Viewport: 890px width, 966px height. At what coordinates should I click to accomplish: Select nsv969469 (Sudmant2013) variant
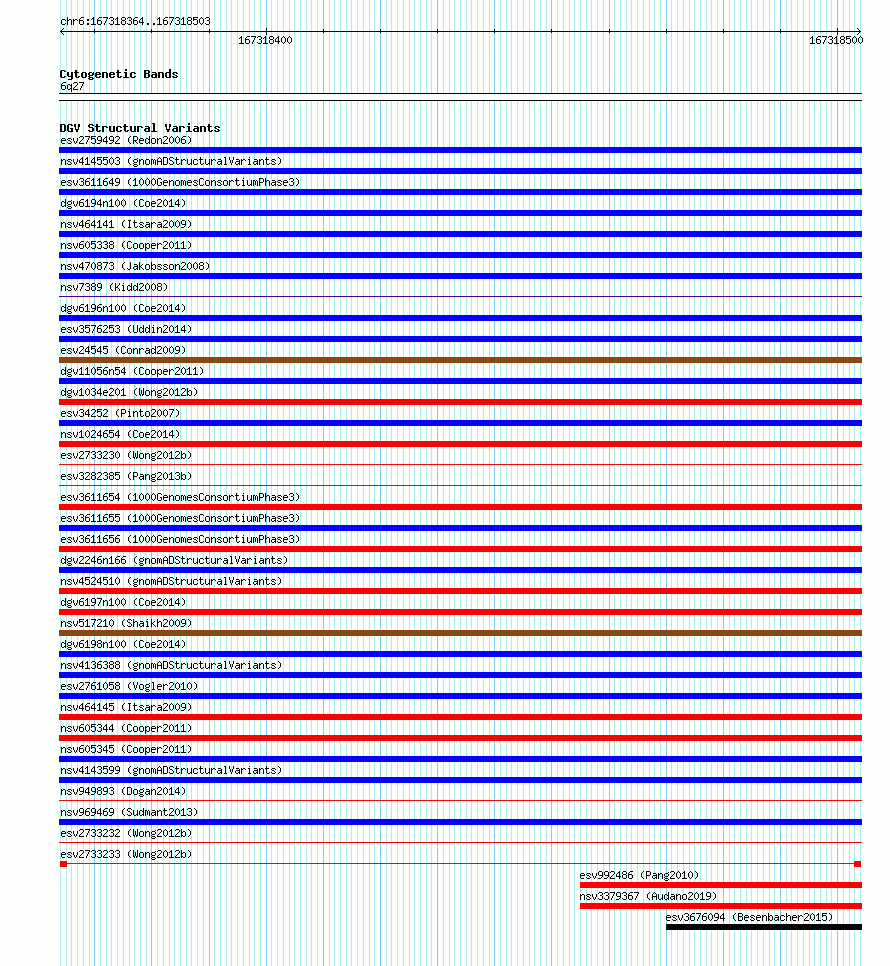click(x=129, y=812)
